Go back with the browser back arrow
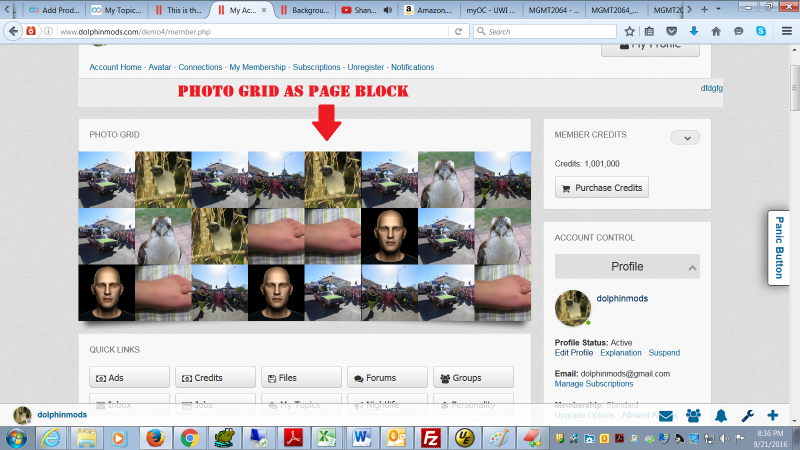Viewport: 800px width, 450px height. (x=13, y=32)
